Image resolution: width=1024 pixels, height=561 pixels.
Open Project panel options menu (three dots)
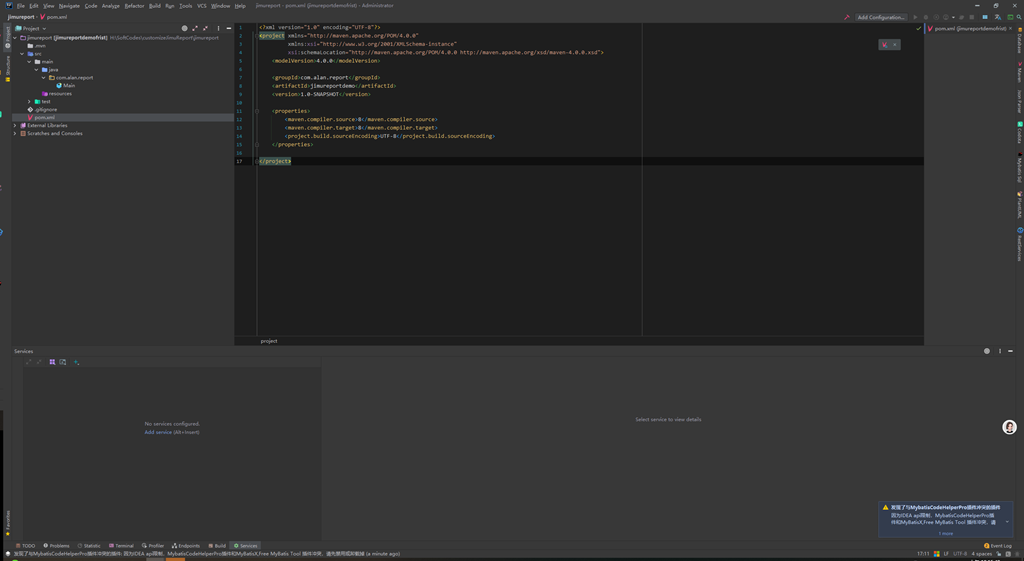point(218,29)
